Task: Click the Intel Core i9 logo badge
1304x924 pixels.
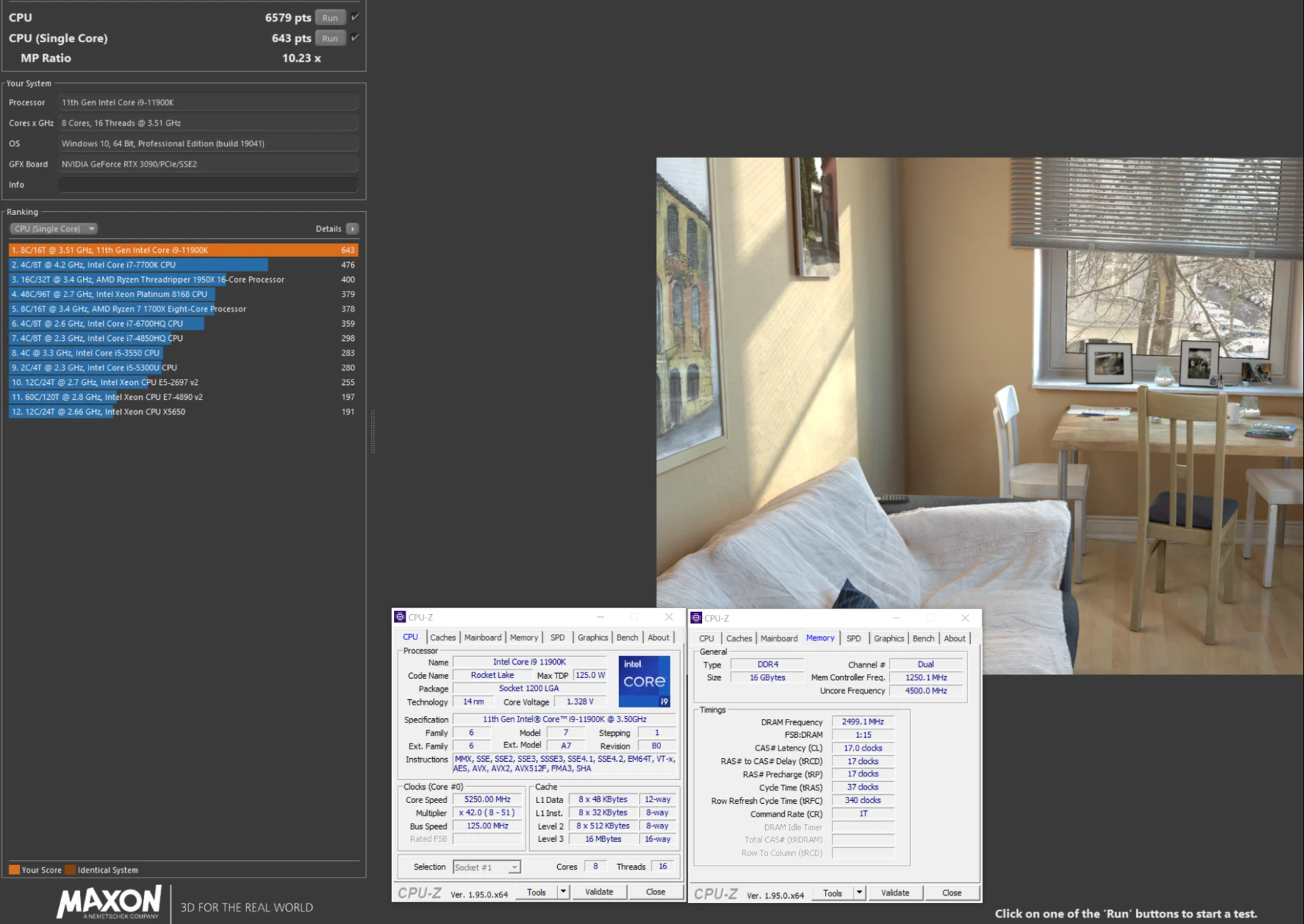Action: (x=644, y=682)
